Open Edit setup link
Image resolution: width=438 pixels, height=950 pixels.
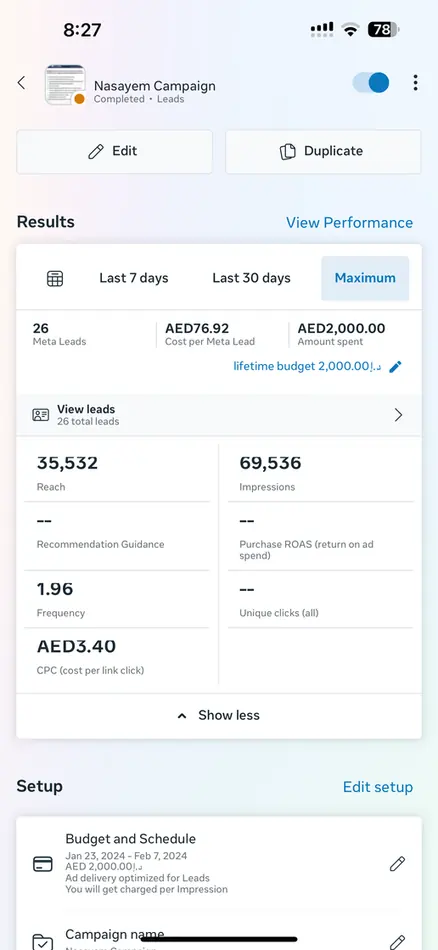click(378, 787)
